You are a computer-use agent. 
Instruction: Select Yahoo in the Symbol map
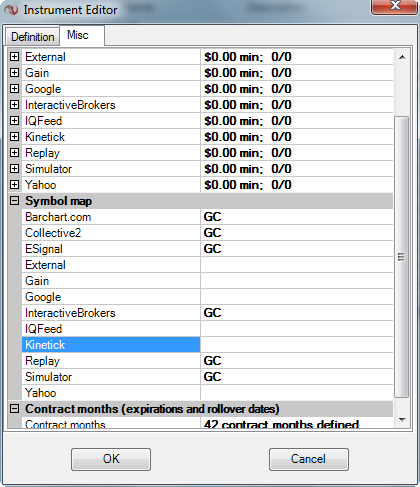pyautogui.click(x=111, y=393)
